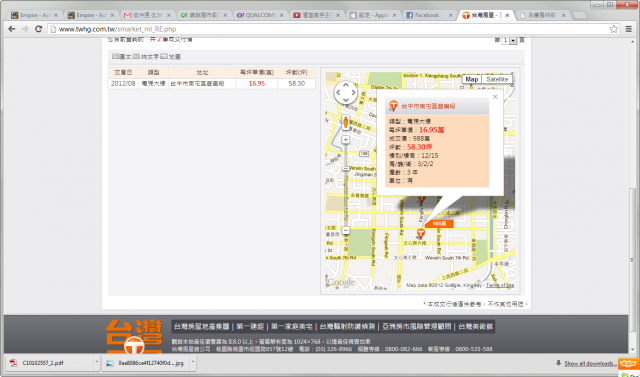
Task: Open the last tab with the blank page icon
Action: [542, 15]
